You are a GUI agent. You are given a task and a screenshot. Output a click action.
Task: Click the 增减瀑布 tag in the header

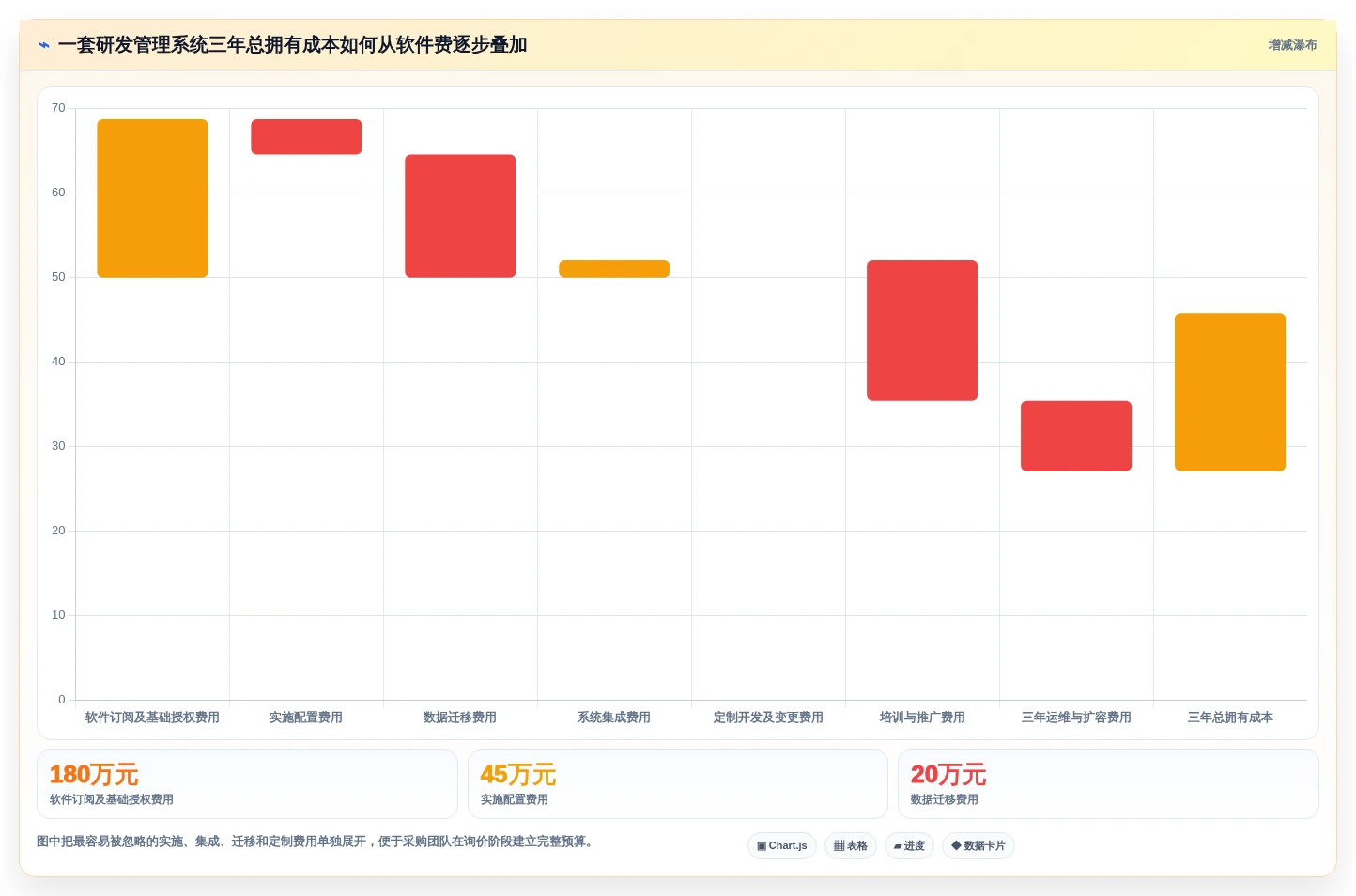pos(1292,45)
